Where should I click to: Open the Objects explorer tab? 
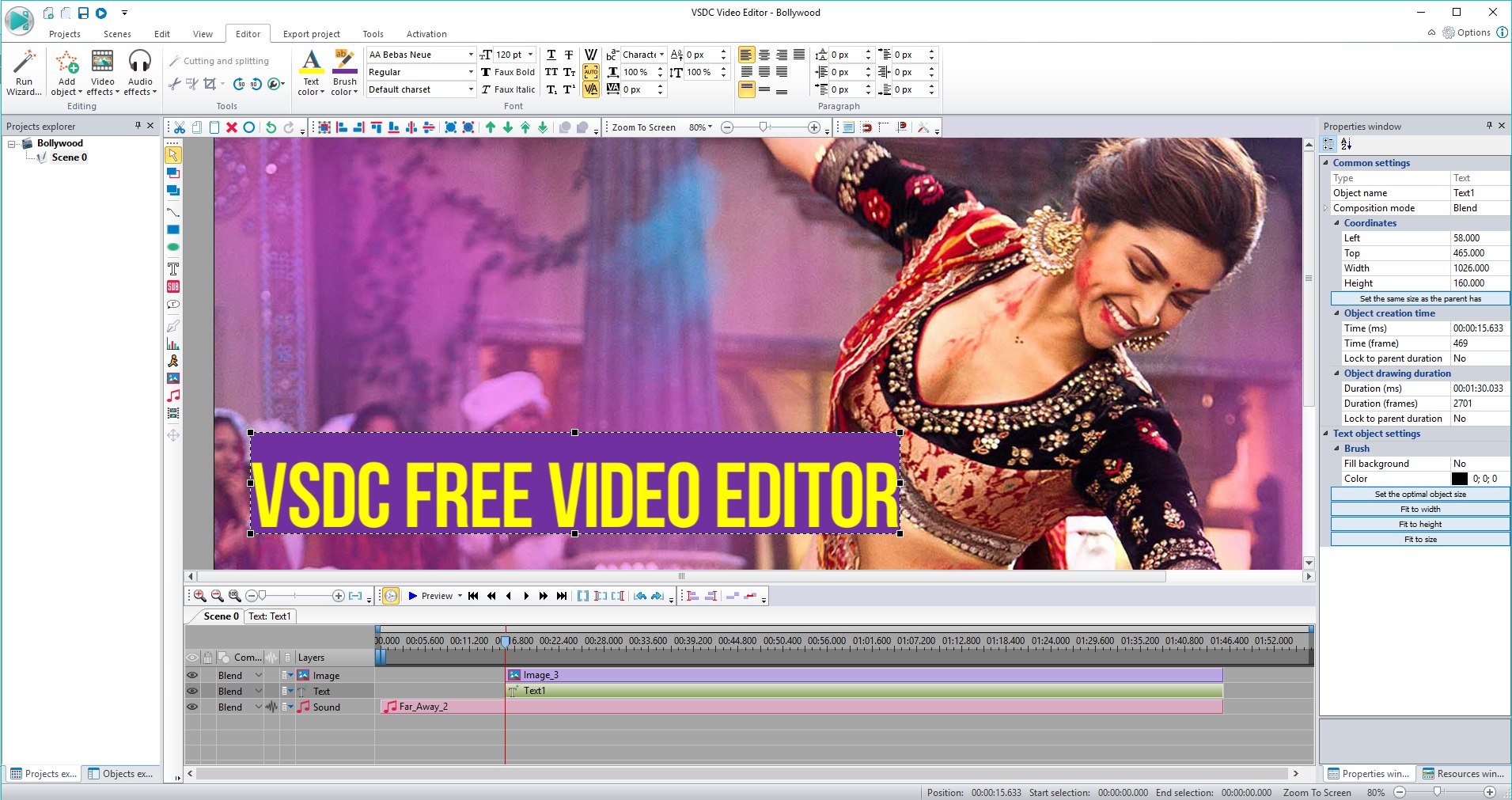pos(121,774)
